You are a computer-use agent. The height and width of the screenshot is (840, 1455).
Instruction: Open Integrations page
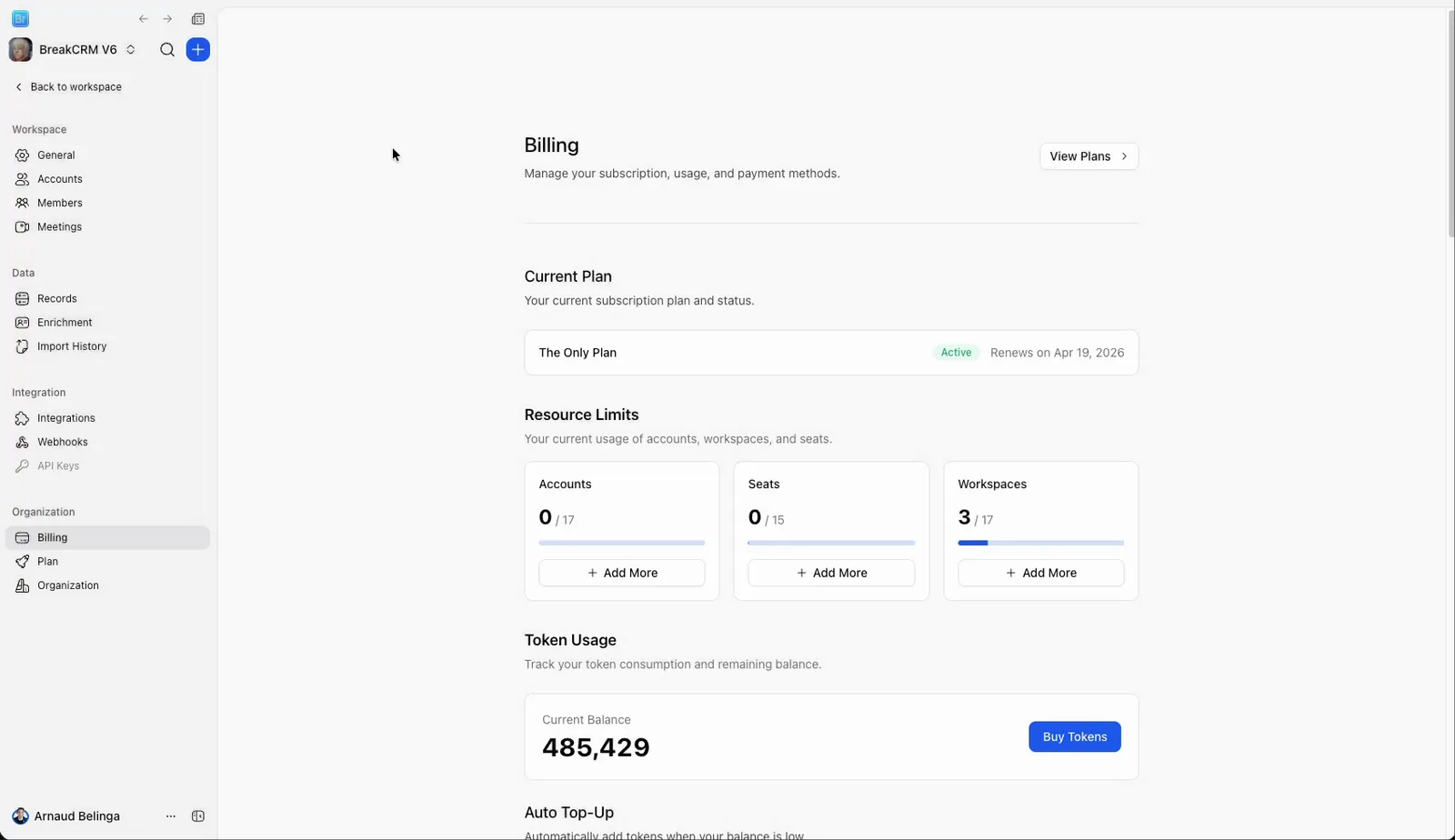point(107,418)
